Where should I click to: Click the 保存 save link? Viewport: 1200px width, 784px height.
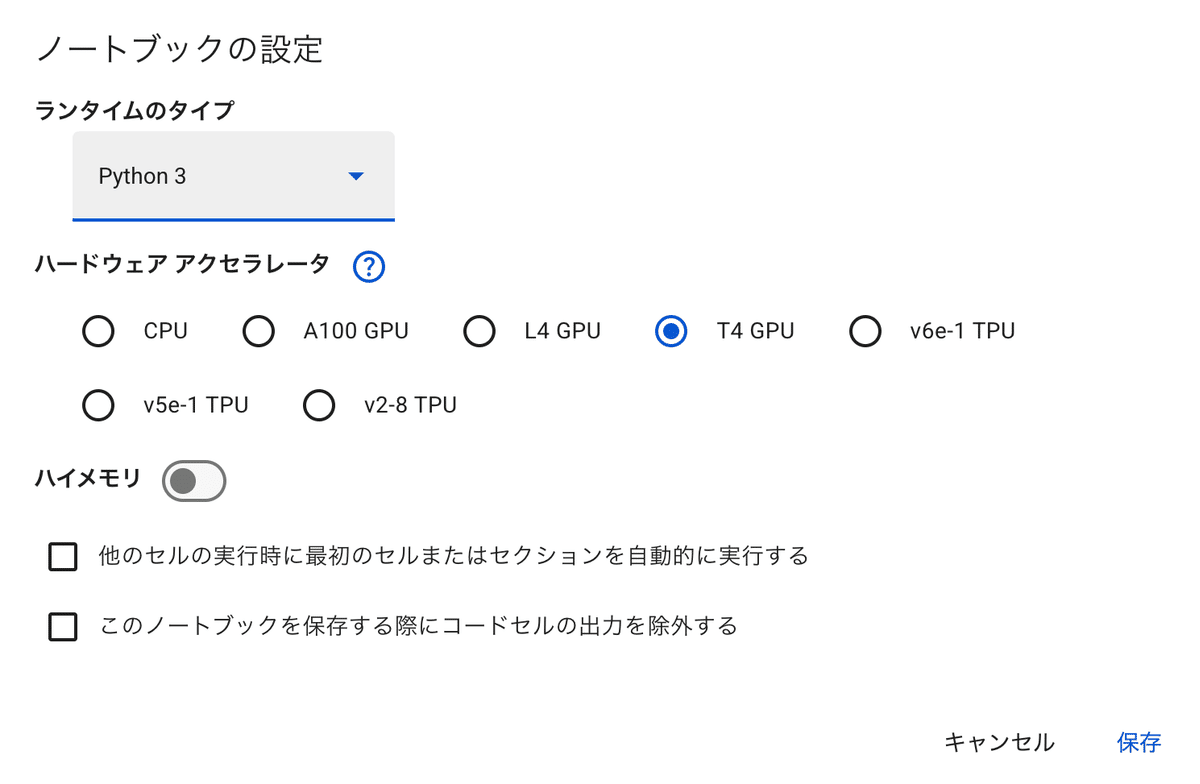click(x=1138, y=742)
